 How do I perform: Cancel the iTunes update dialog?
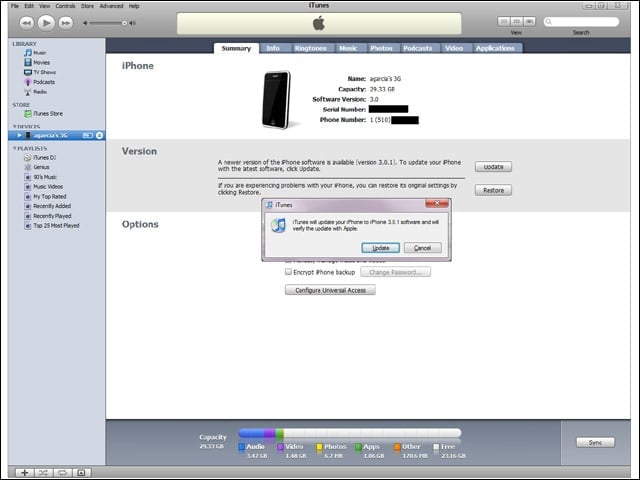click(x=422, y=248)
